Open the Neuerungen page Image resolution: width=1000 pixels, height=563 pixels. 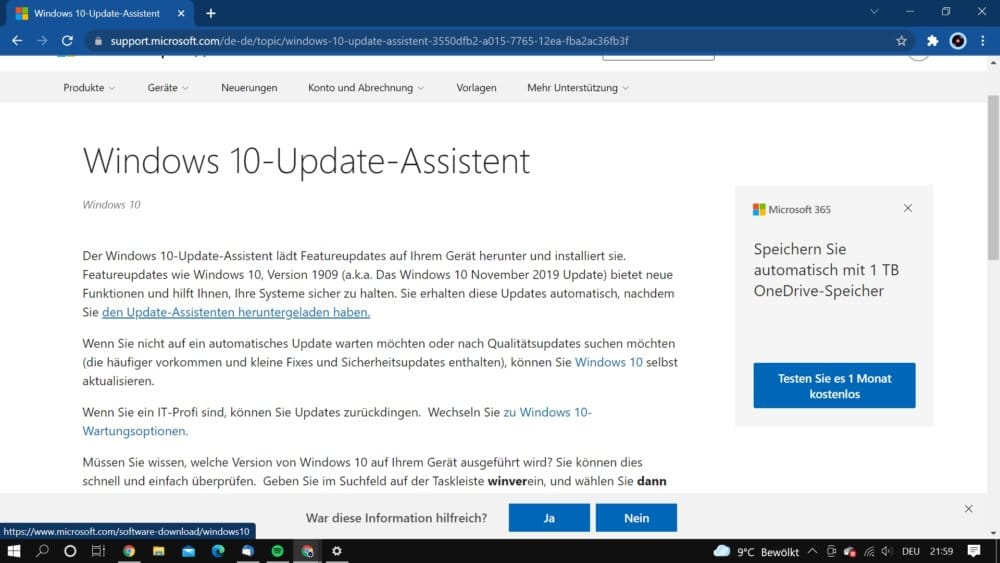tap(249, 88)
